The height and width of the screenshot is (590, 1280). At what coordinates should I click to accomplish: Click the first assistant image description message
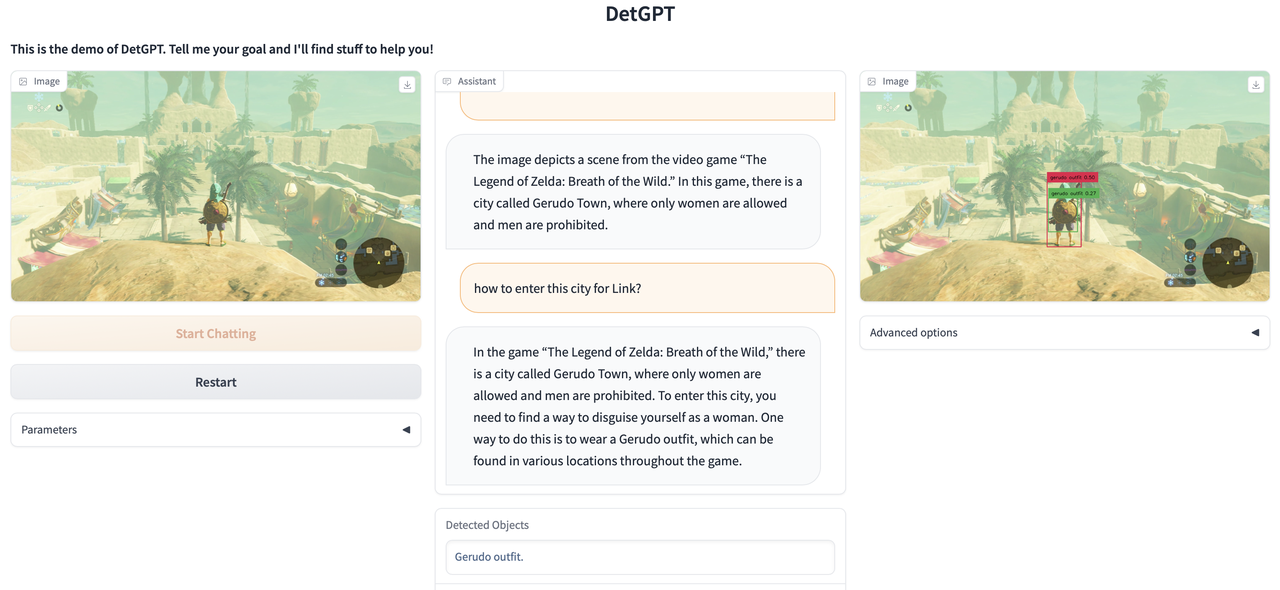tap(633, 192)
